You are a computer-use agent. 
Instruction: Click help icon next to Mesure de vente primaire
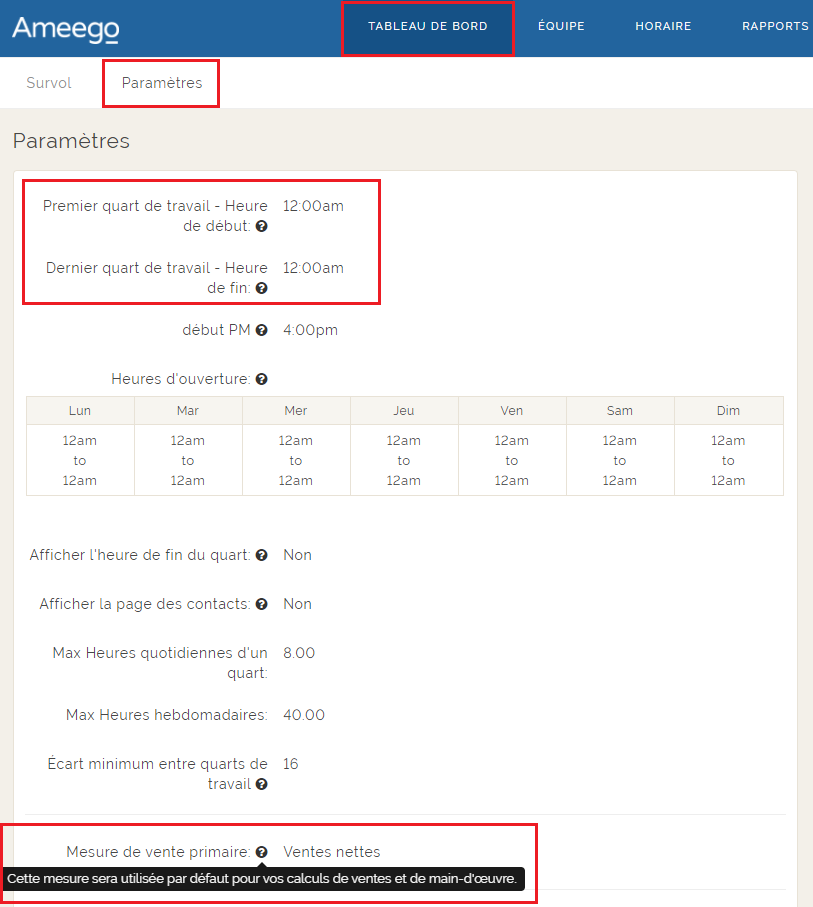pos(261,852)
